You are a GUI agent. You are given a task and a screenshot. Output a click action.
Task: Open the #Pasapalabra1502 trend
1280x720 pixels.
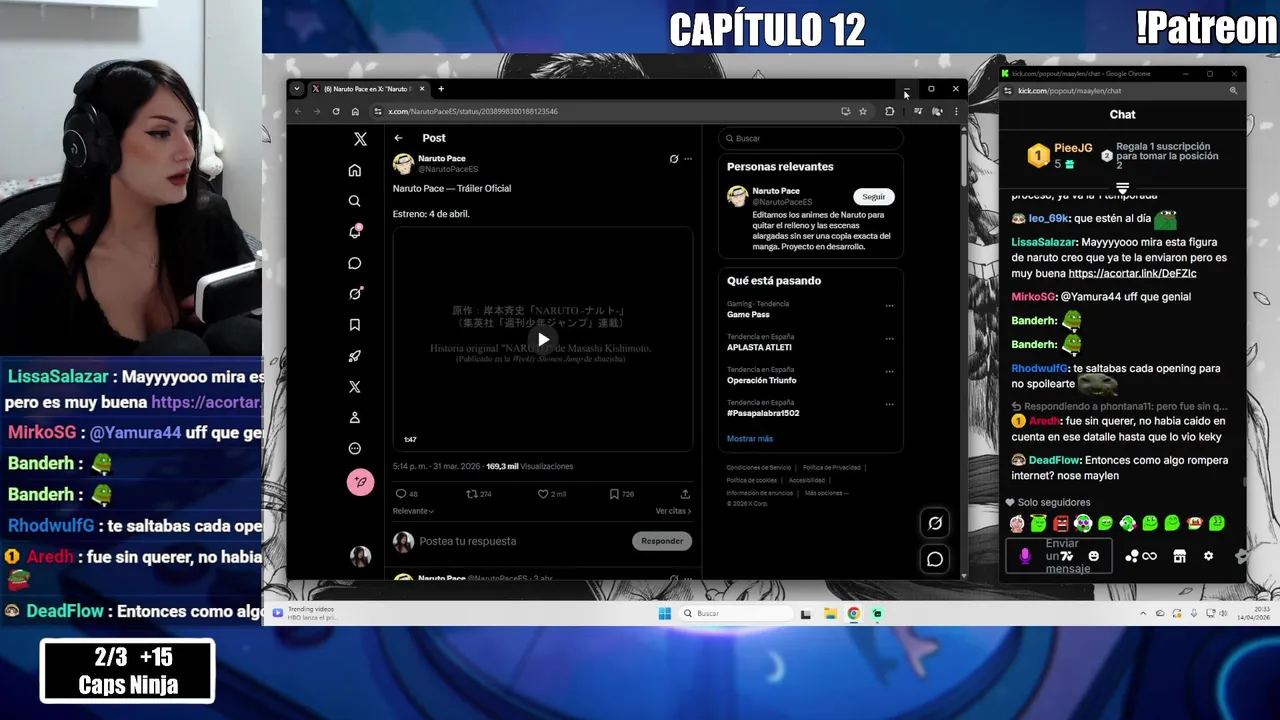click(x=763, y=413)
